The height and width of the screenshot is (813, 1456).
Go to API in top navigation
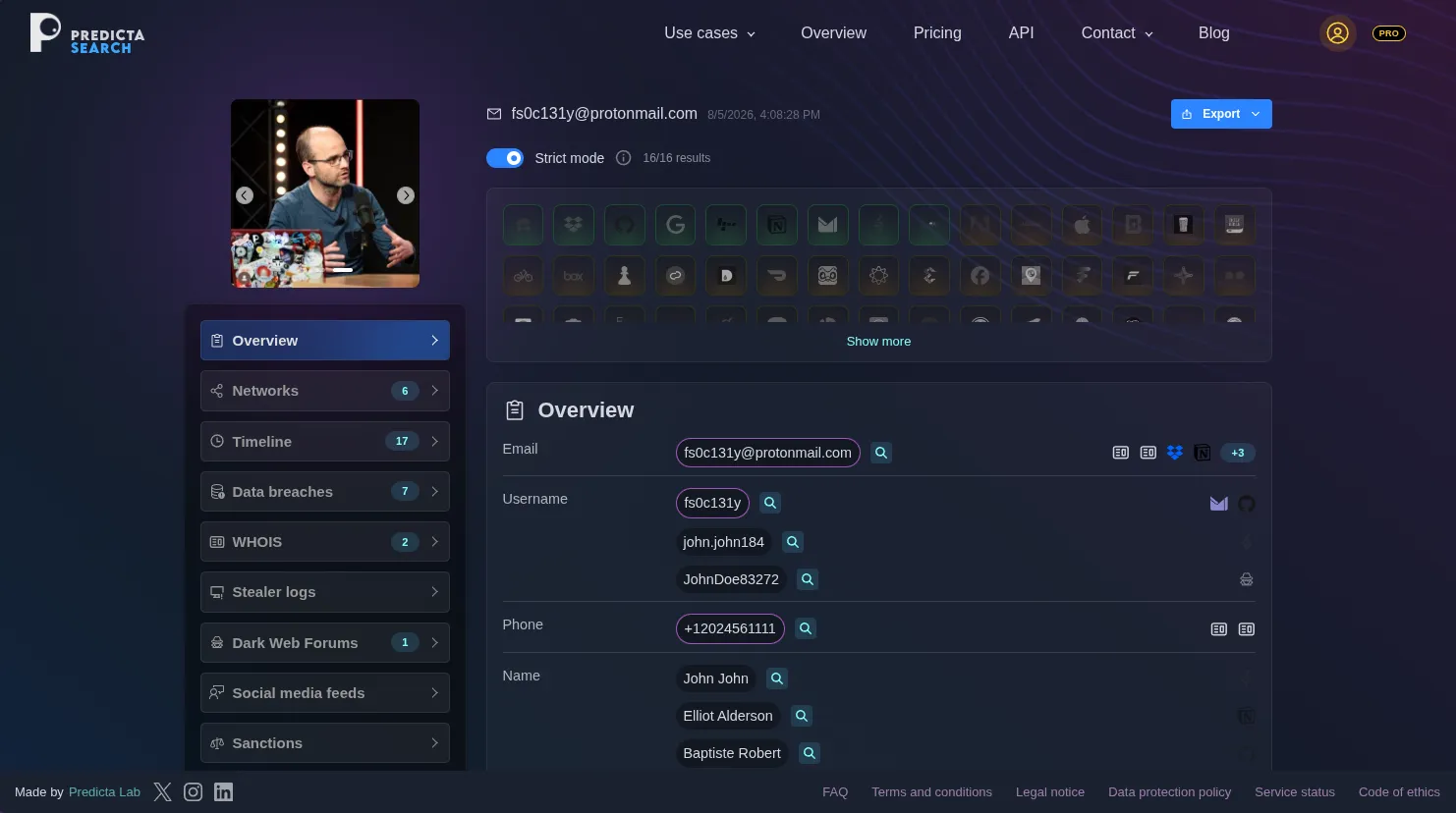(x=1021, y=33)
